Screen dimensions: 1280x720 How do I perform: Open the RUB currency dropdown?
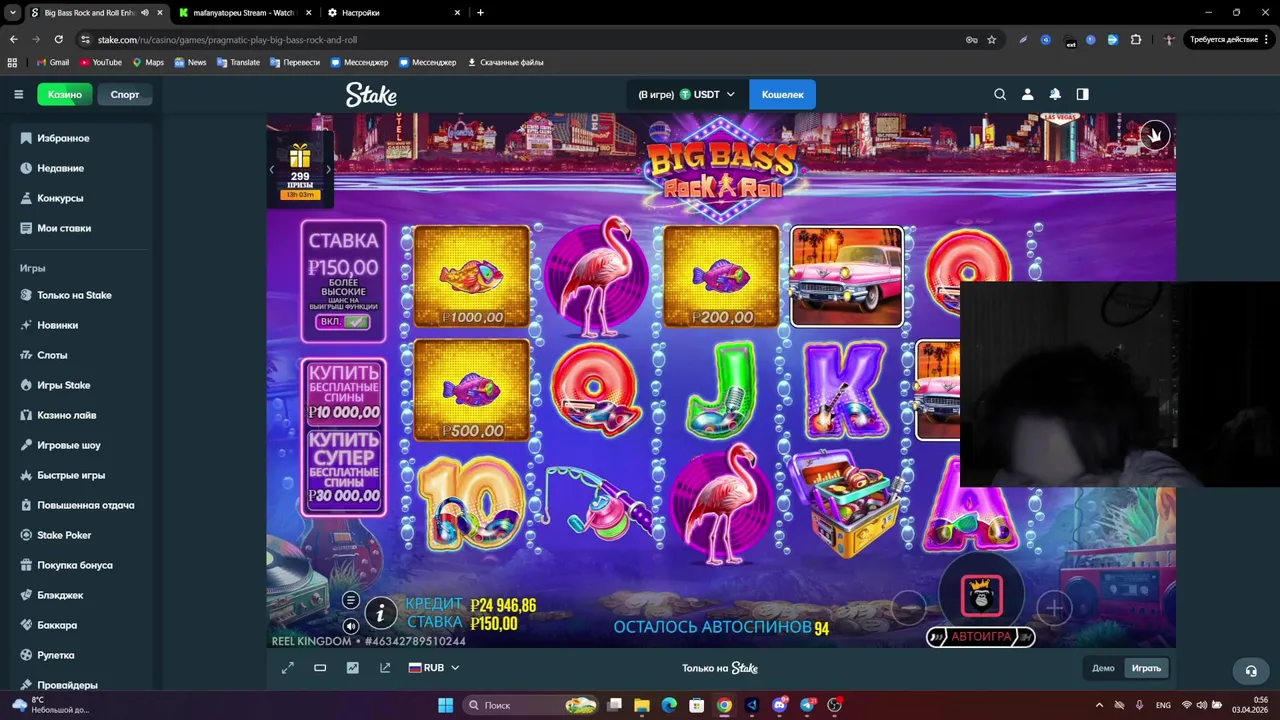coord(434,668)
